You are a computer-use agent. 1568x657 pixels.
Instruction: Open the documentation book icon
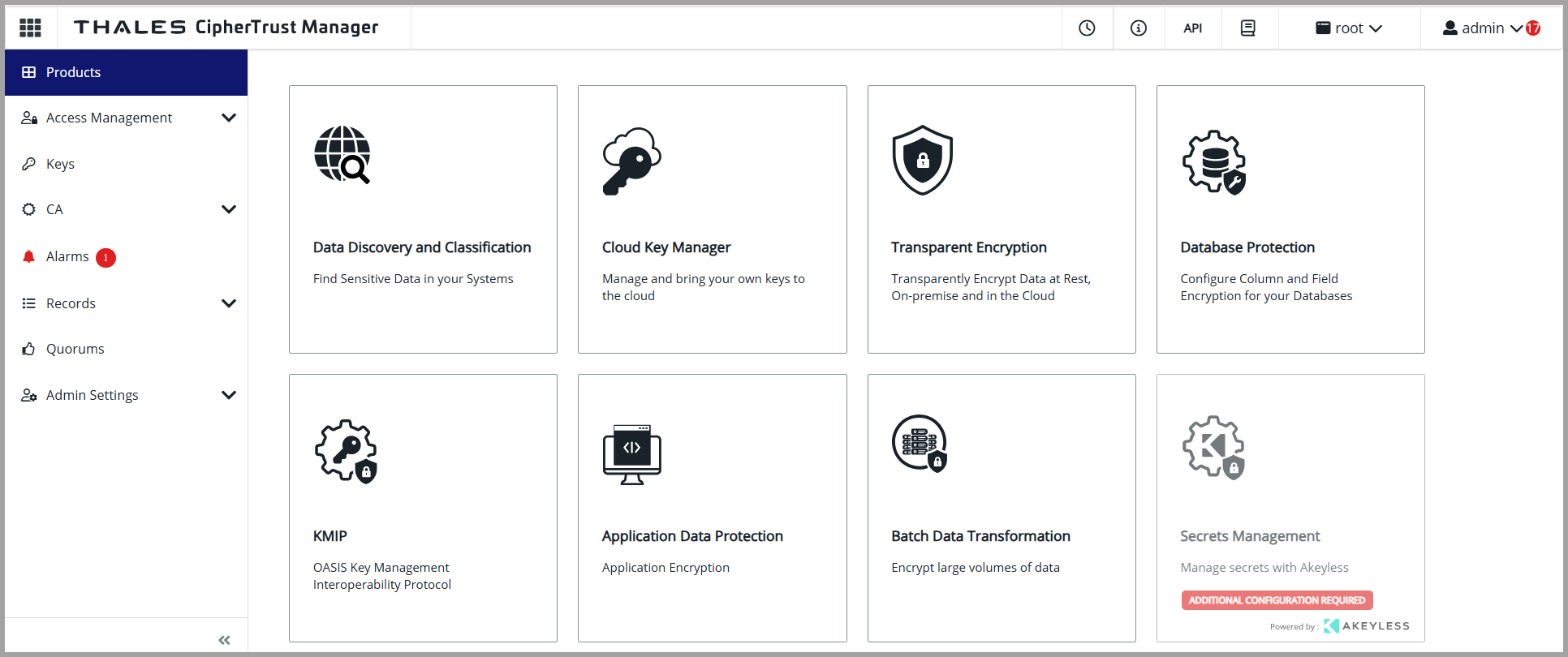pos(1248,28)
